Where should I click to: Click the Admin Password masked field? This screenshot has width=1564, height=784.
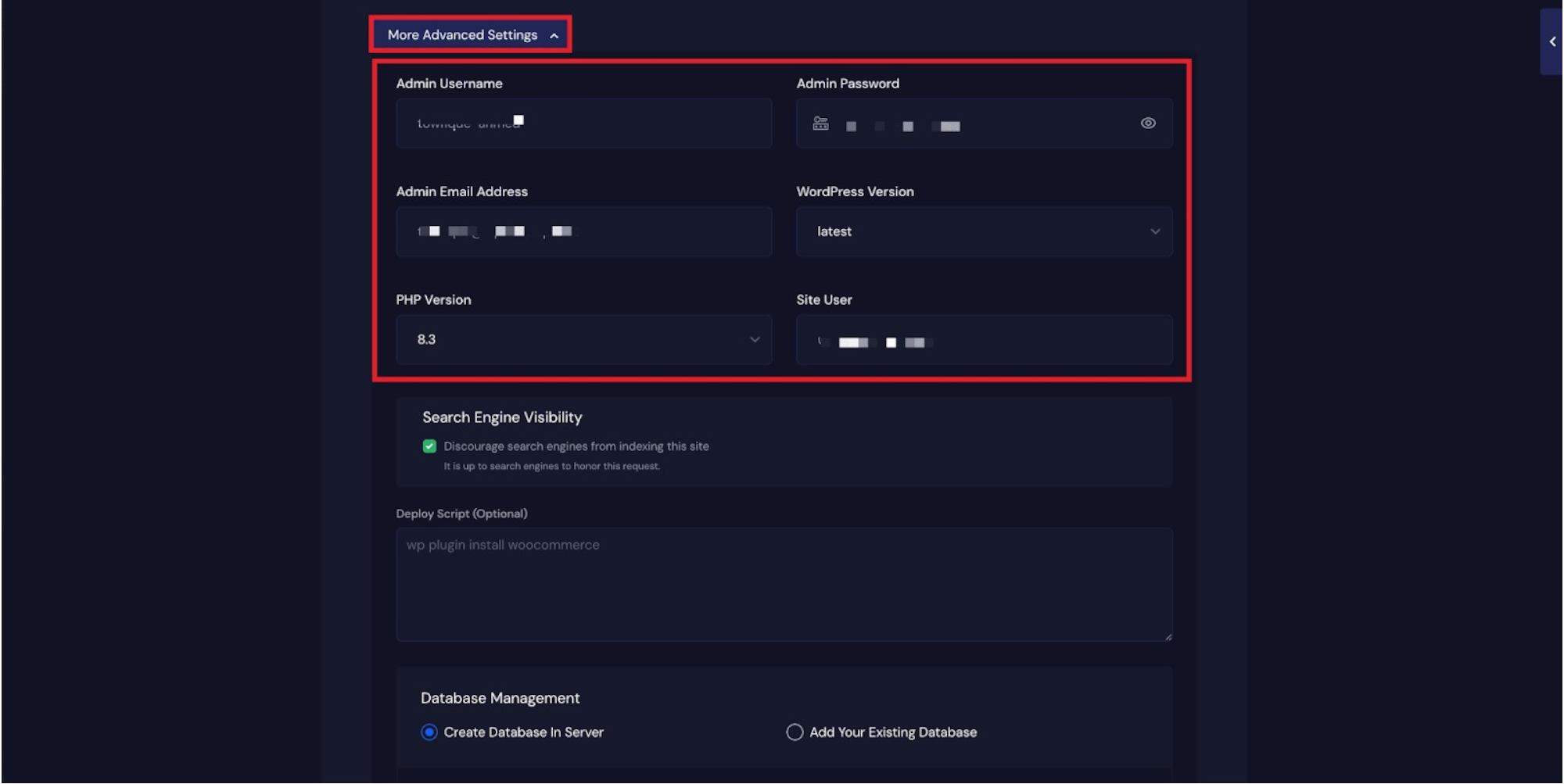[984, 123]
